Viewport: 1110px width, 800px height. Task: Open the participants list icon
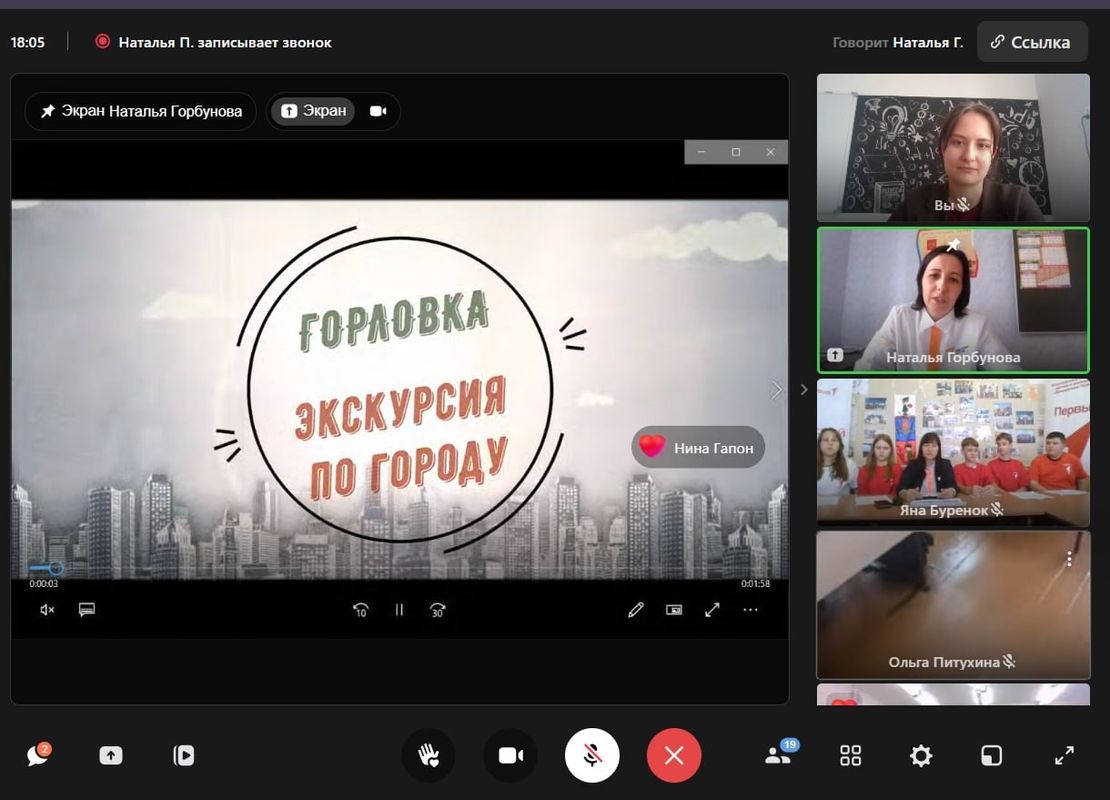pyautogui.click(x=778, y=755)
